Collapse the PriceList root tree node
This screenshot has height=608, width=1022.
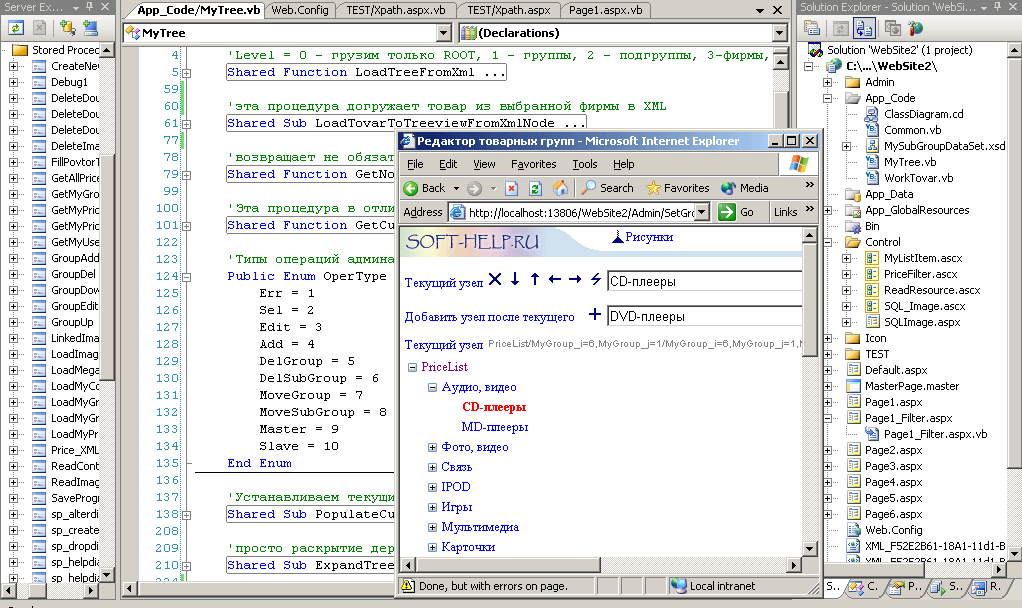tap(412, 368)
